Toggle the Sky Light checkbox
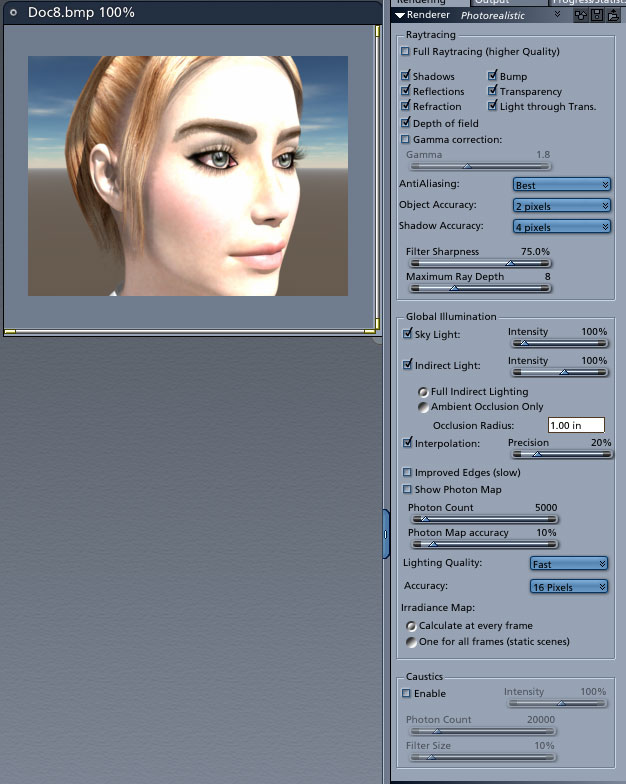This screenshot has height=784, width=626. click(x=408, y=334)
